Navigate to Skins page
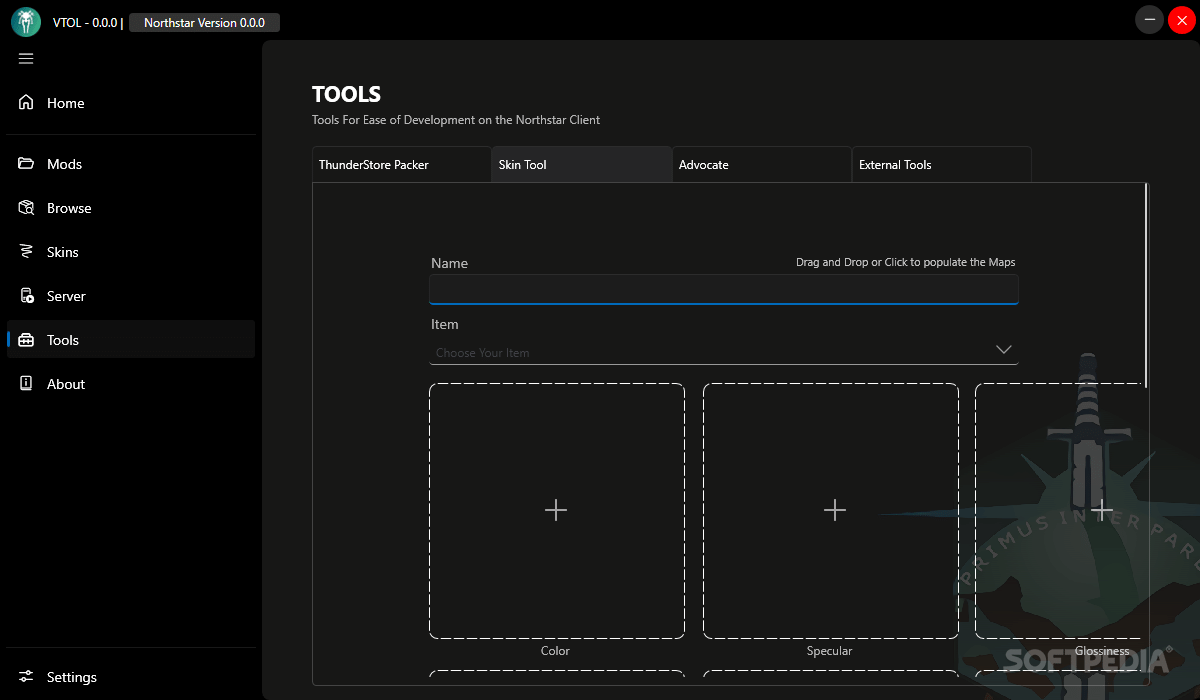The height and width of the screenshot is (700, 1200). click(x=131, y=252)
